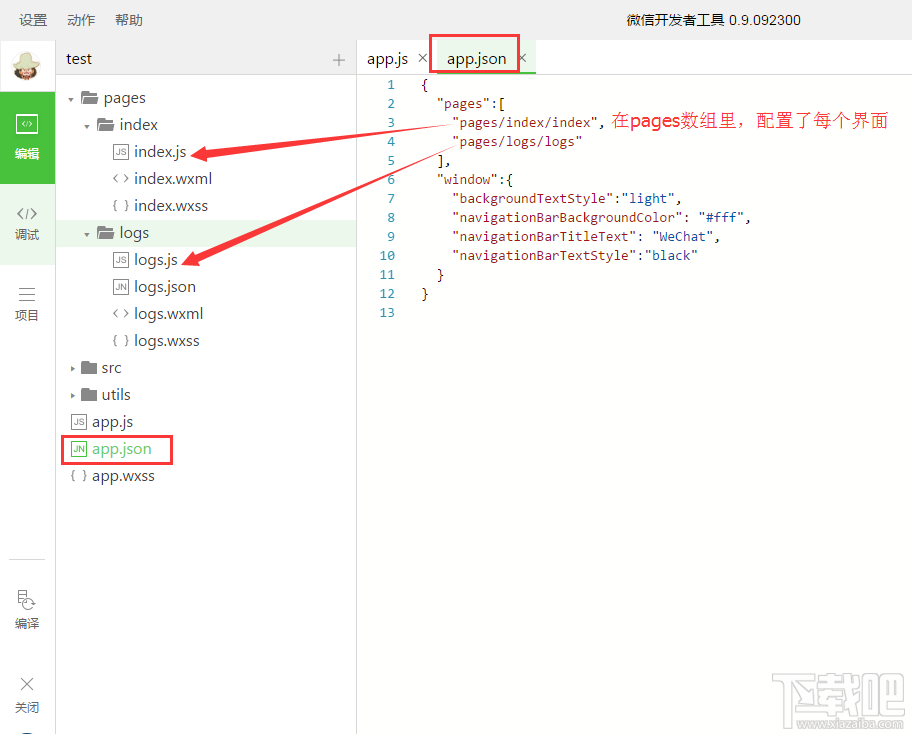Open app.wxss file
Screen dimensions: 912x734
[123, 476]
